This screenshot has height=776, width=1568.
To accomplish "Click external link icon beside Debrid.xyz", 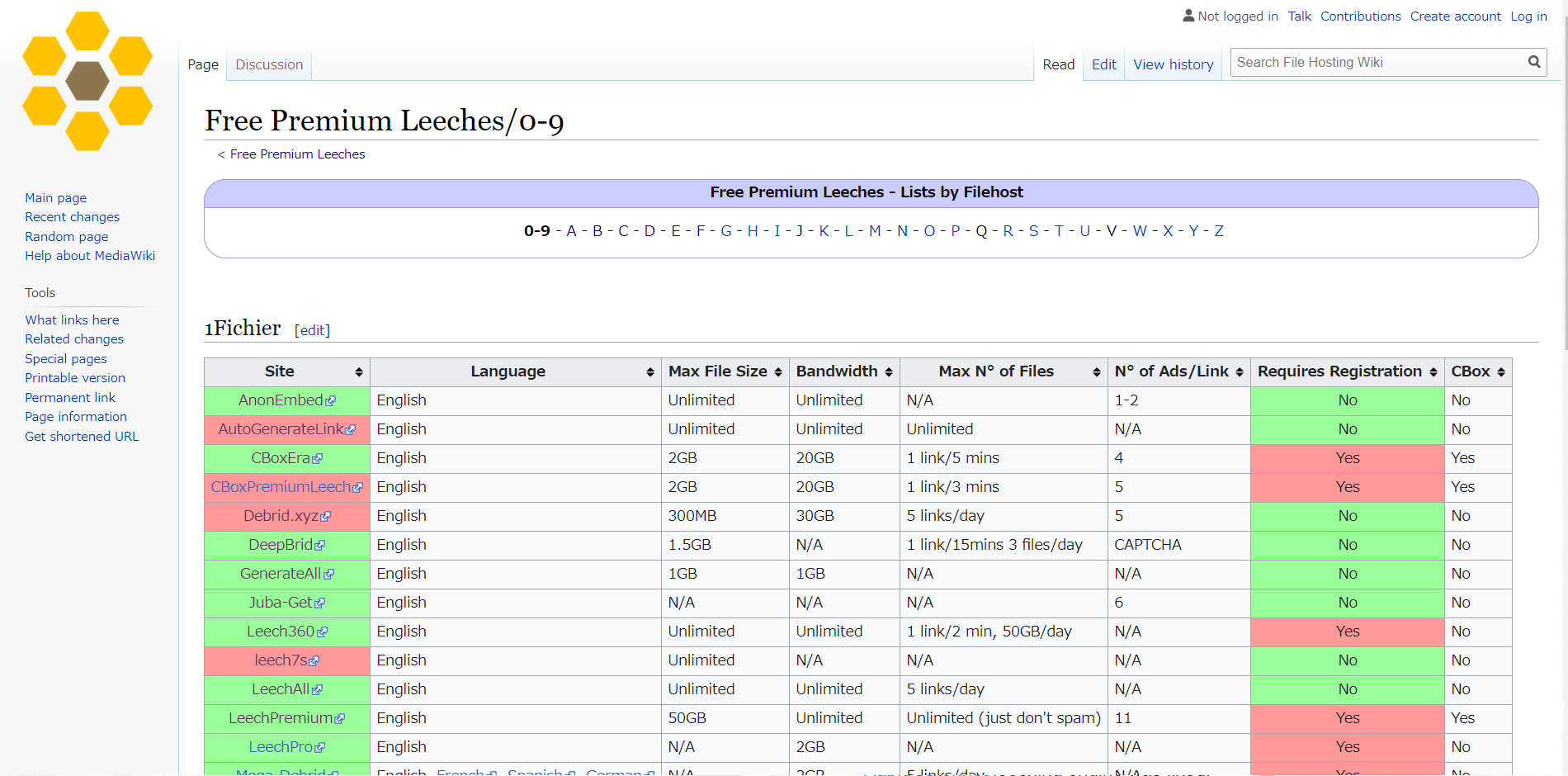I will tap(326, 517).
